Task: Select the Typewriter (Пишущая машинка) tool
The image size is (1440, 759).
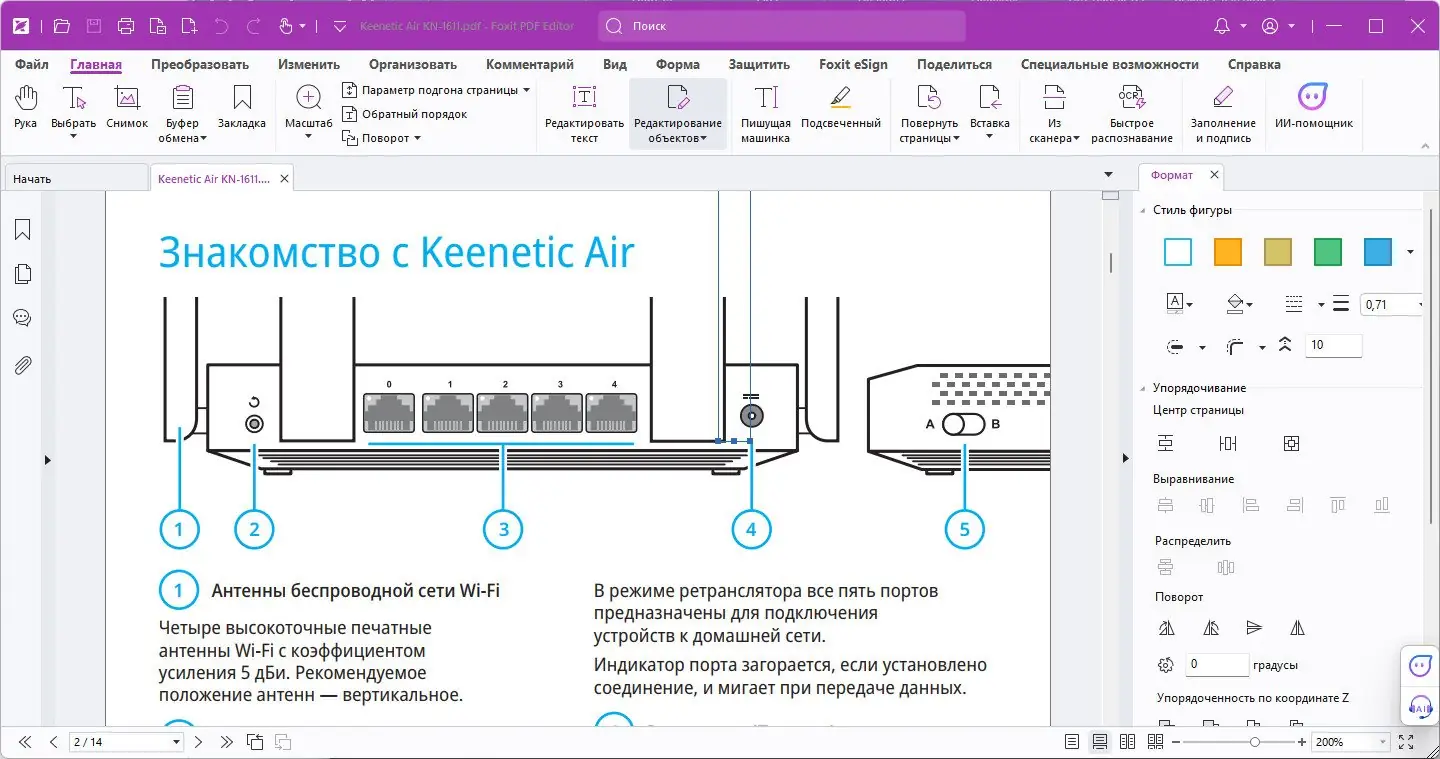Action: (766, 114)
